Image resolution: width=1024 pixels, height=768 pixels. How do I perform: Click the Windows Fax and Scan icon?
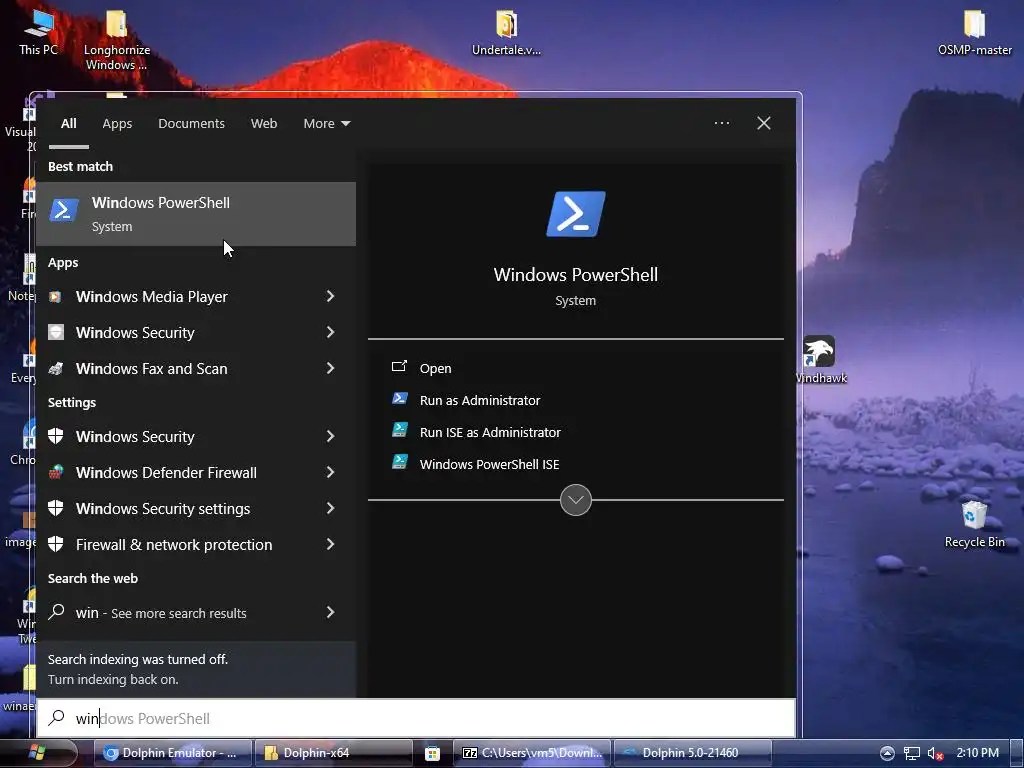pos(56,368)
